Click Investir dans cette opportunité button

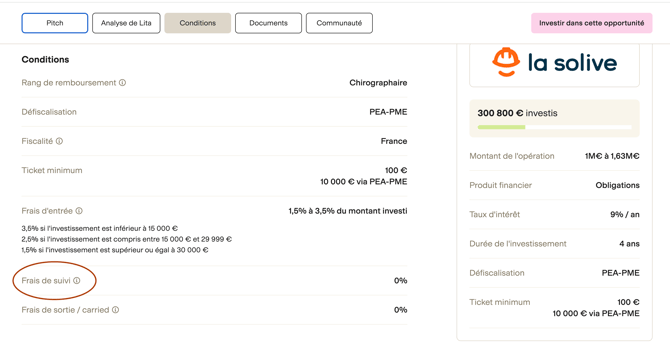pyautogui.click(x=592, y=23)
